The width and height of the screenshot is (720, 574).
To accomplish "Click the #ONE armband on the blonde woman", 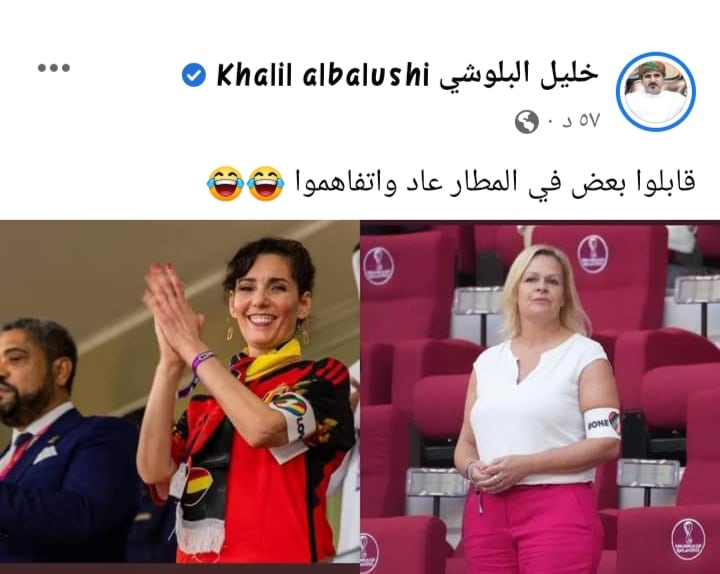I will click(602, 423).
